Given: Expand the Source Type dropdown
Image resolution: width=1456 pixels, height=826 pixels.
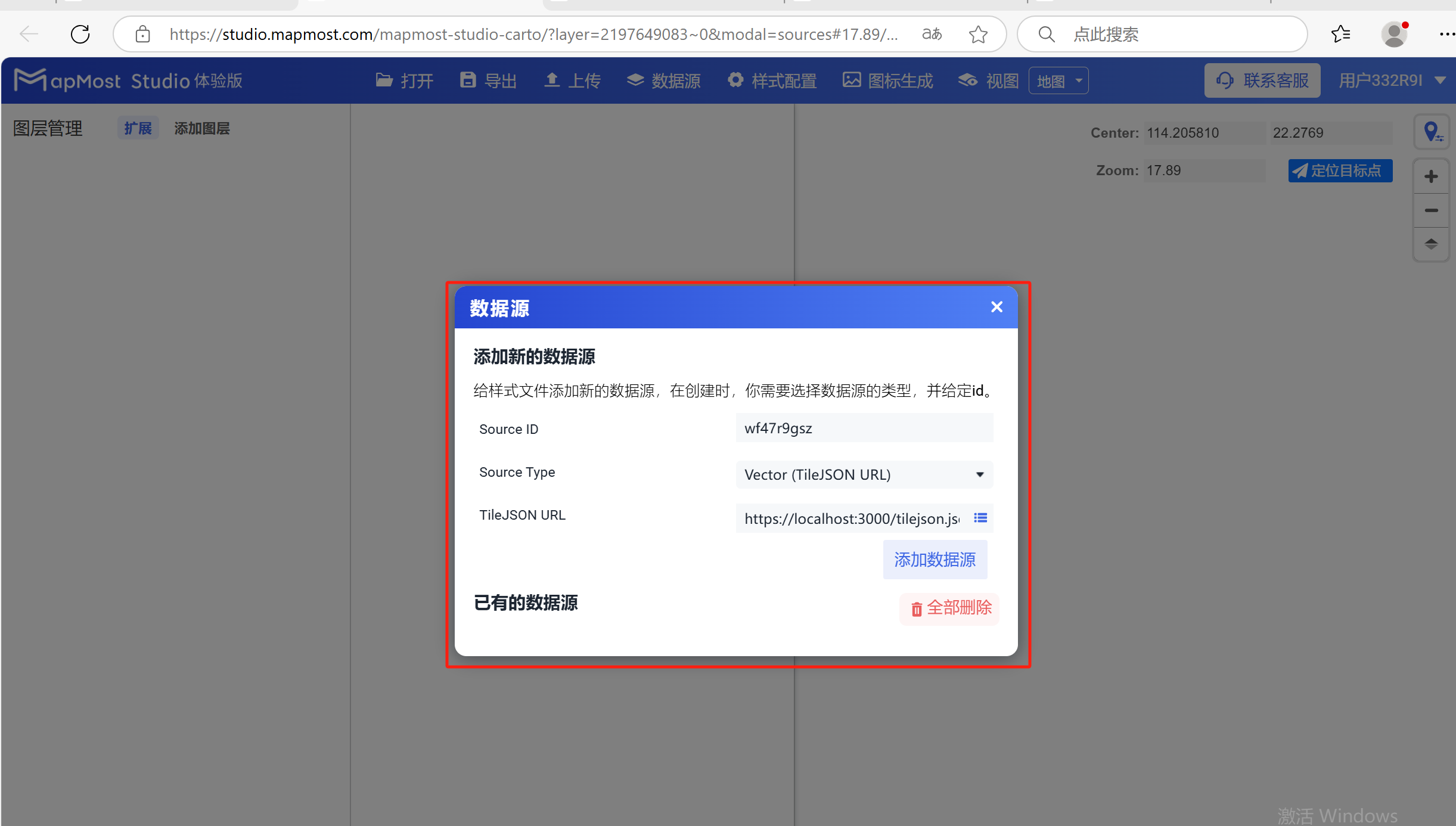Looking at the screenshot, I should [x=864, y=474].
